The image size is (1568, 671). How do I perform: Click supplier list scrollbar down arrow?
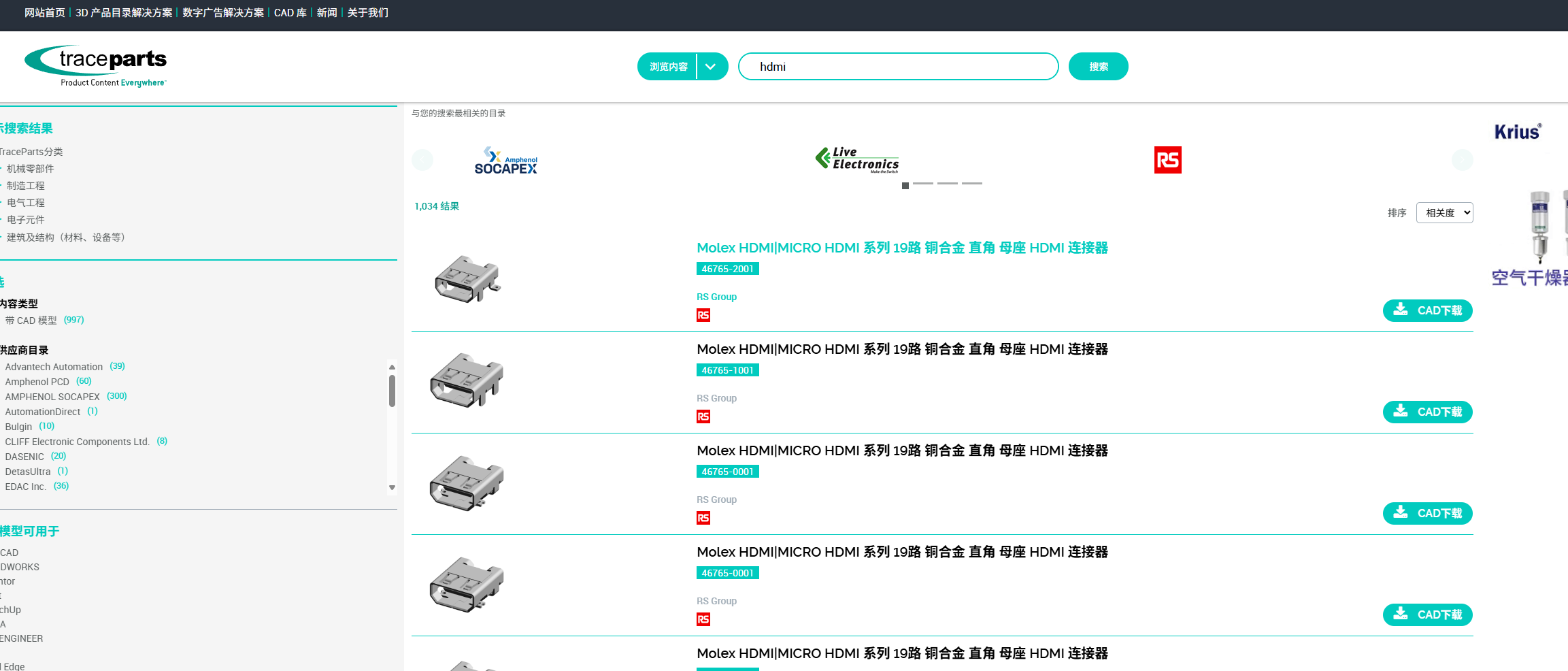click(x=392, y=487)
